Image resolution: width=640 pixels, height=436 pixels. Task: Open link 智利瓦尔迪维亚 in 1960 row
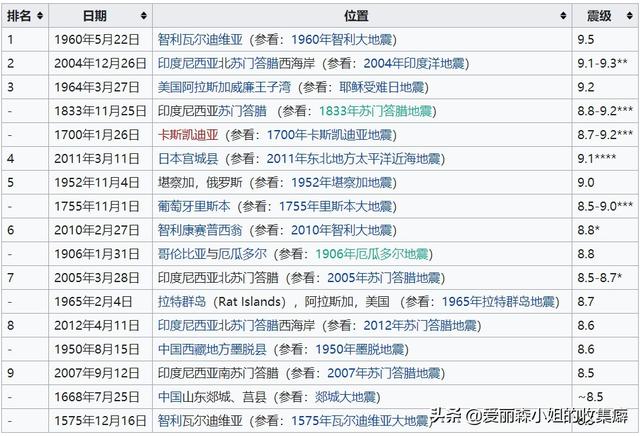200,40
